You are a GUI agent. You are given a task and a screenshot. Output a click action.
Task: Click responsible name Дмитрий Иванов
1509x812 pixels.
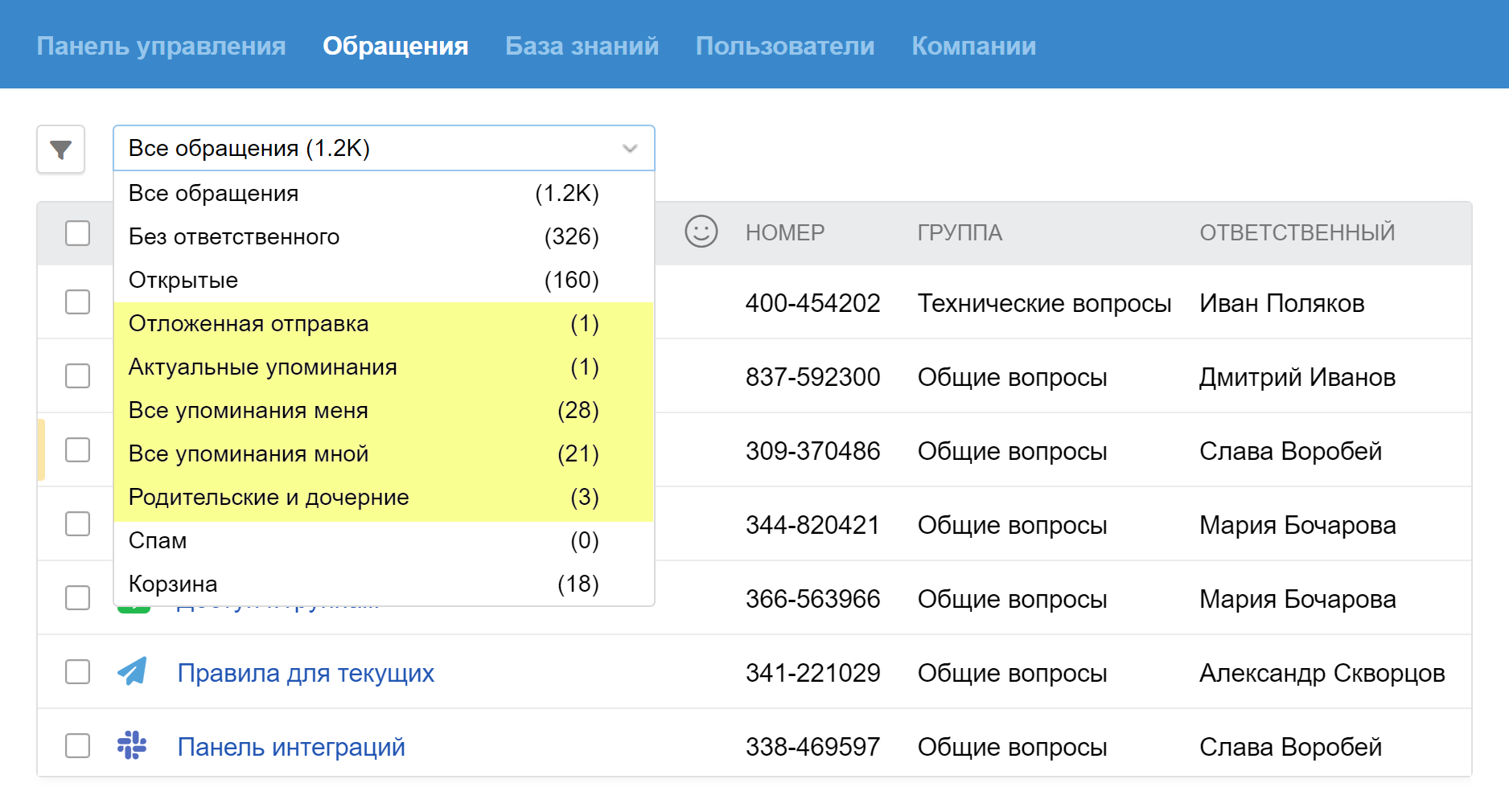1297,377
